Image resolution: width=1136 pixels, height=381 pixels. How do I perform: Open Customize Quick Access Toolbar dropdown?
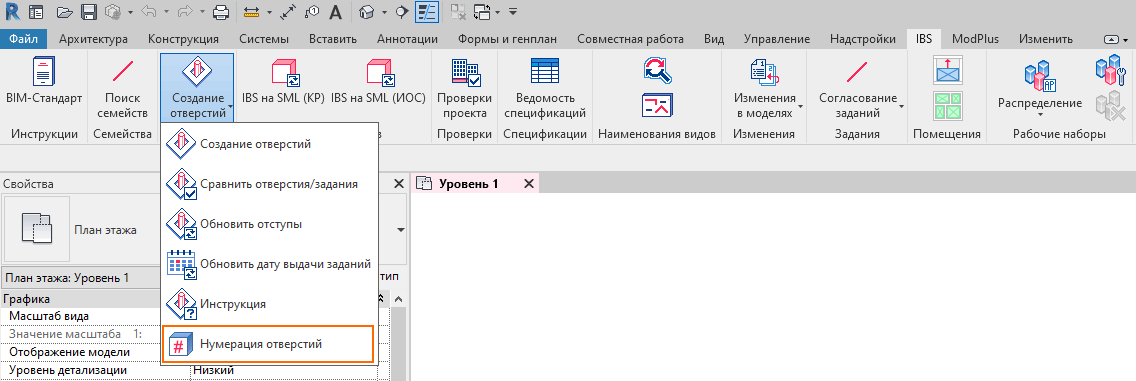pyautogui.click(x=513, y=12)
